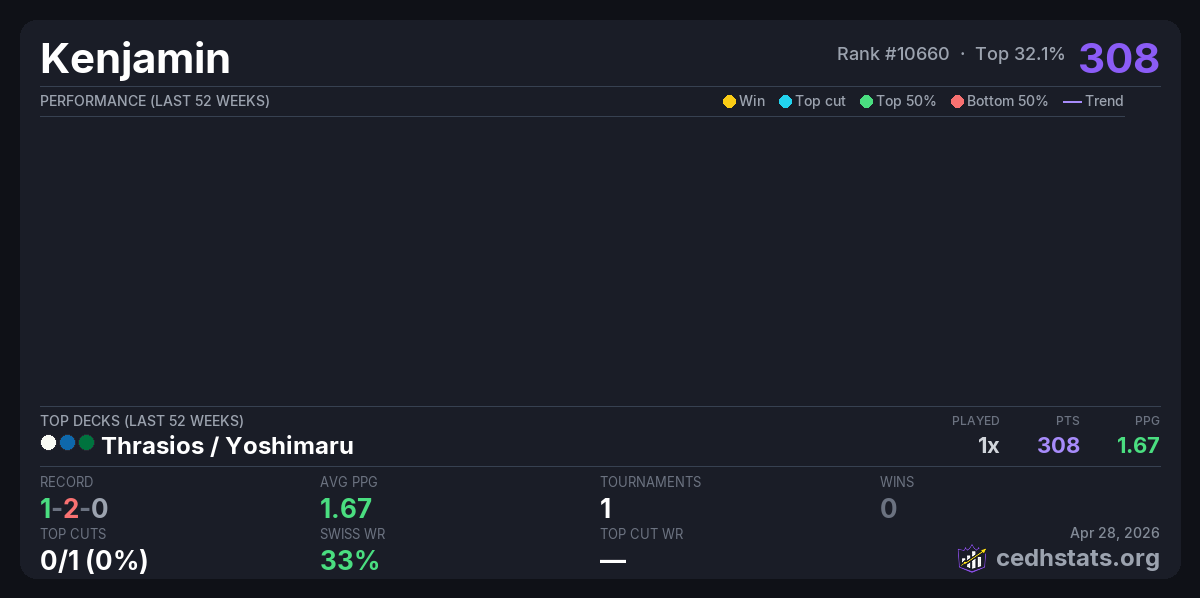Select the Rank #10660 text

click(893, 54)
